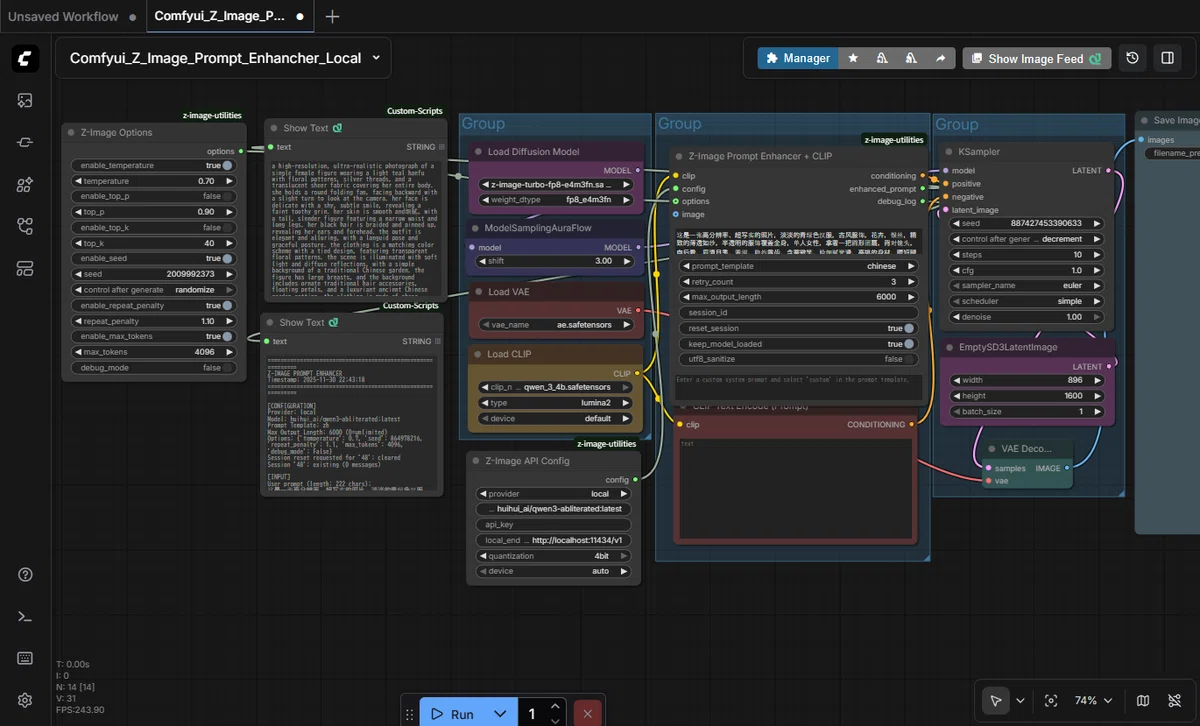Viewport: 1200px width, 726px height.
Task: Open the device auto option in API Config
Action: [553, 571]
